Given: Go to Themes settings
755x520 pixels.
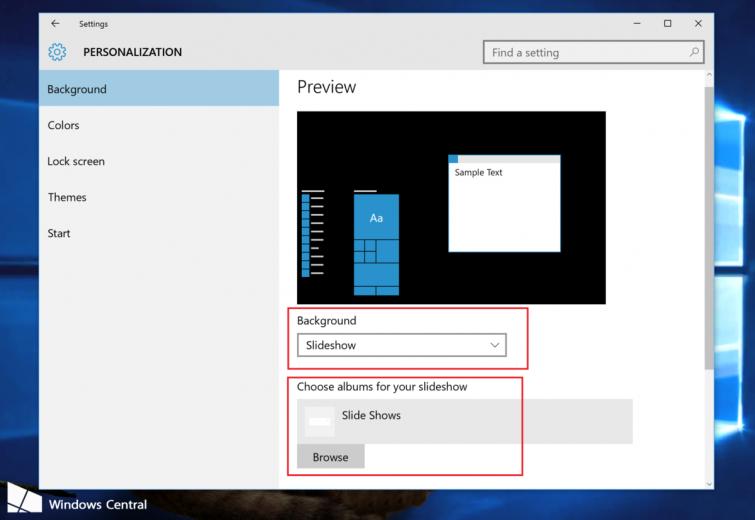Looking at the screenshot, I should click(159, 197).
